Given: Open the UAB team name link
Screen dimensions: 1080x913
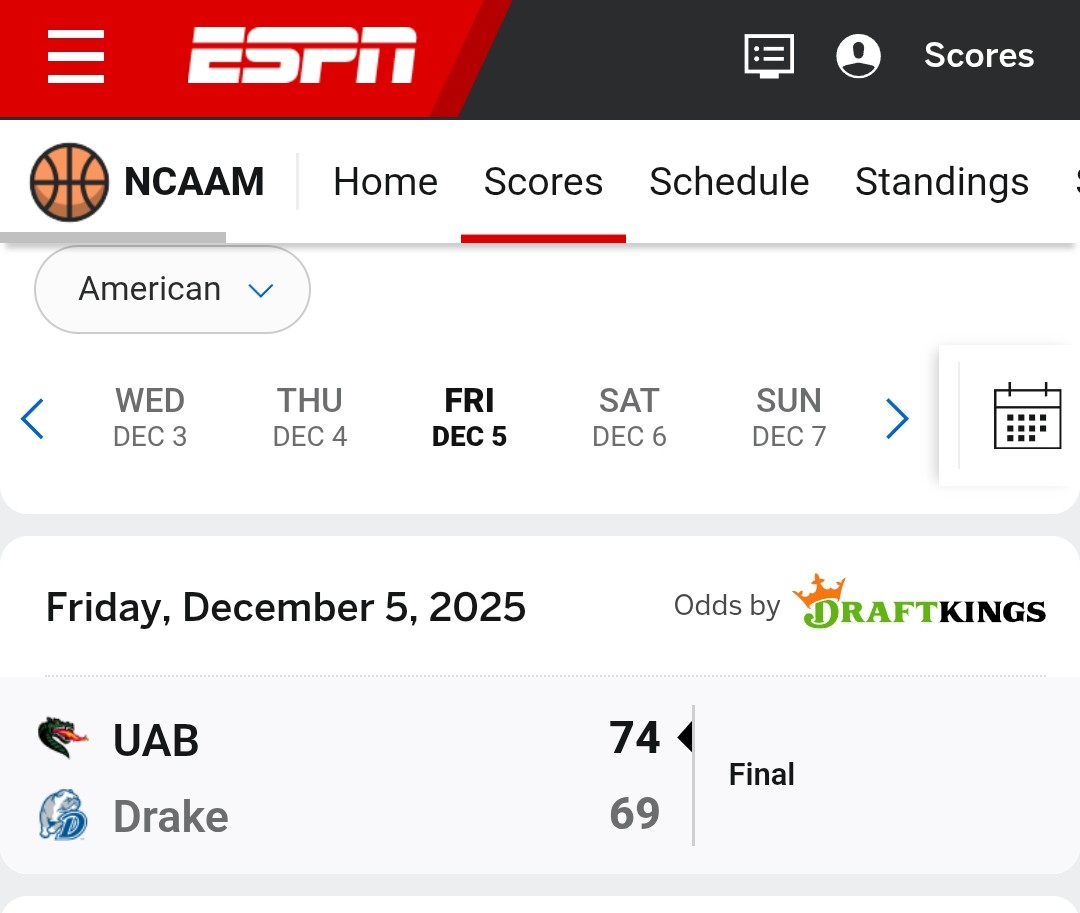Looking at the screenshot, I should 156,741.
